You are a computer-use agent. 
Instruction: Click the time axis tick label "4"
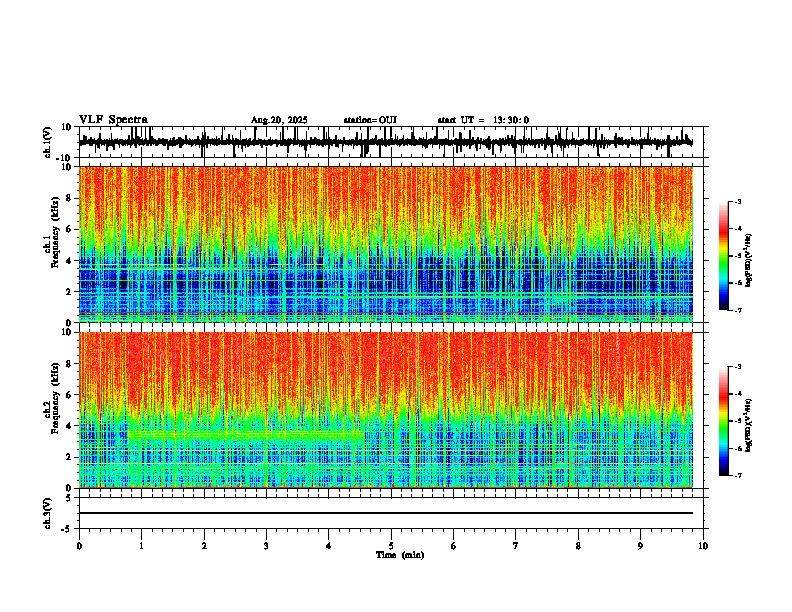[x=329, y=546]
